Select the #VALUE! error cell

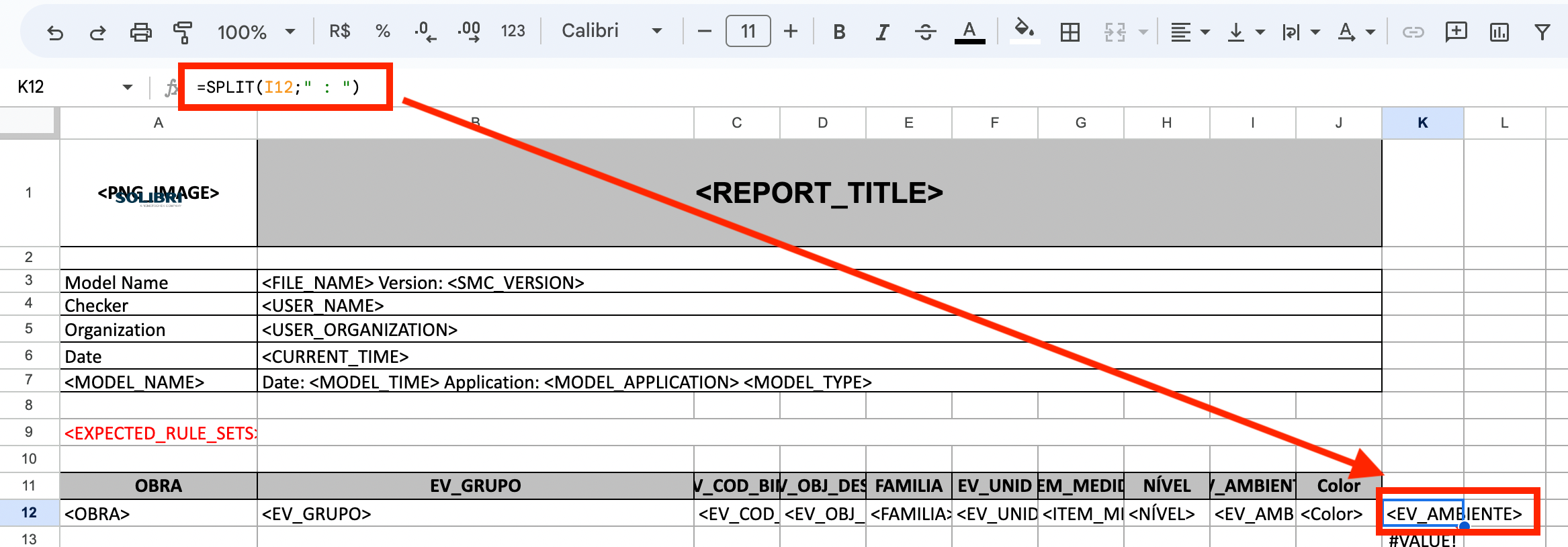tap(1423, 539)
